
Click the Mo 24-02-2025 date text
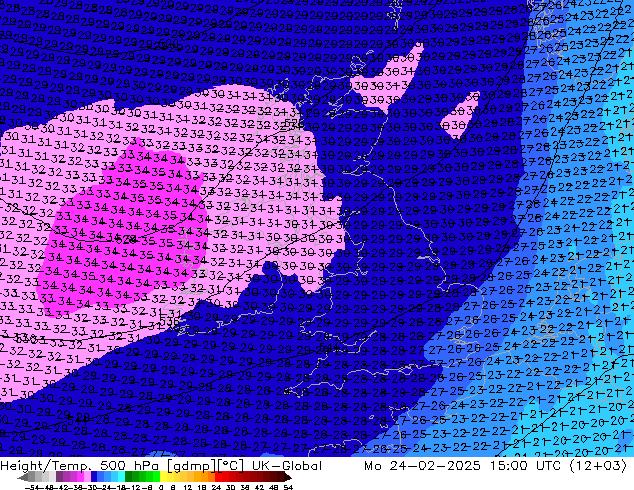pos(423,466)
